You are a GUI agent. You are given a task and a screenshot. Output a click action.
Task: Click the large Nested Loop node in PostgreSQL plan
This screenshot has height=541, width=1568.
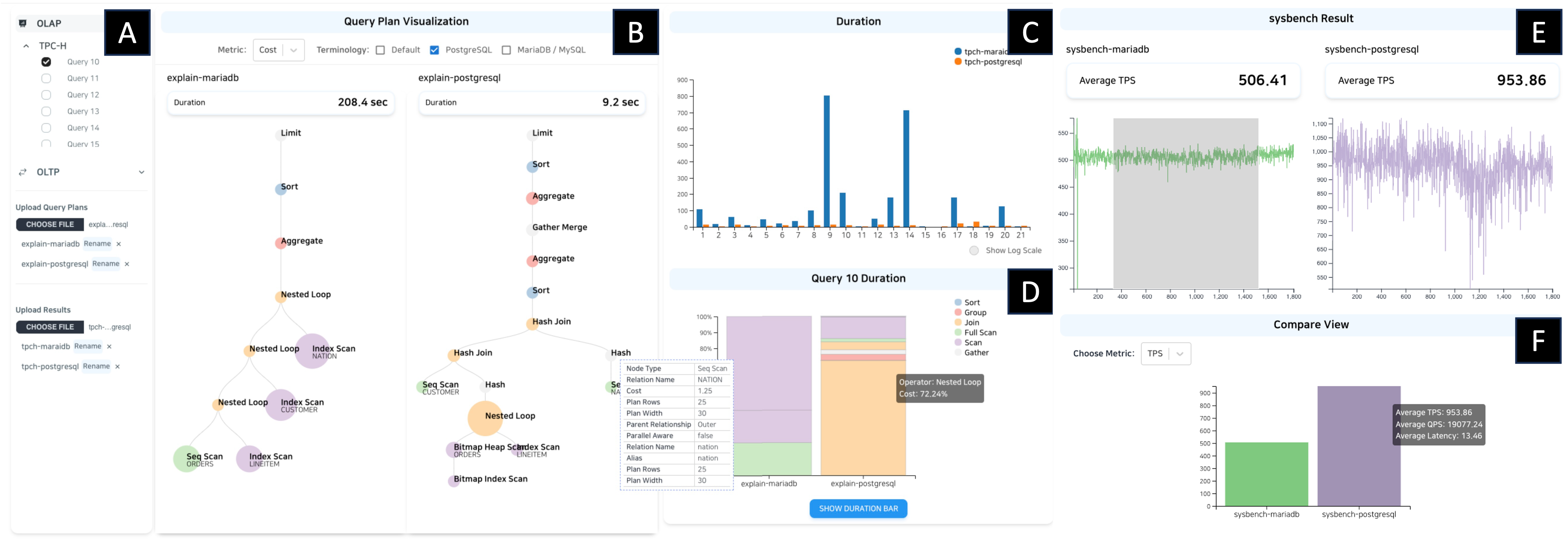(x=485, y=418)
